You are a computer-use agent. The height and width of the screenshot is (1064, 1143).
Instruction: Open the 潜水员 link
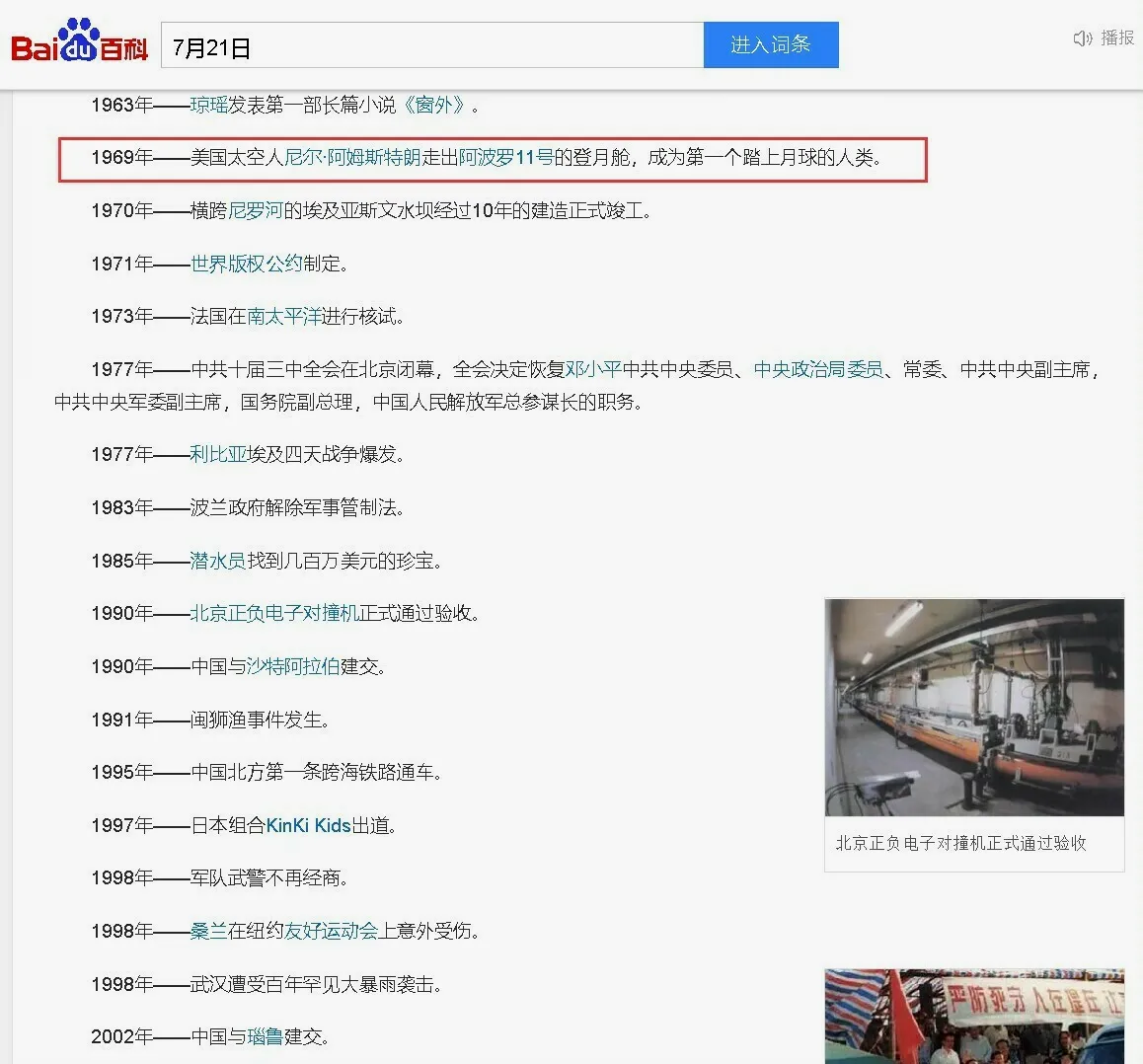pyautogui.click(x=218, y=561)
